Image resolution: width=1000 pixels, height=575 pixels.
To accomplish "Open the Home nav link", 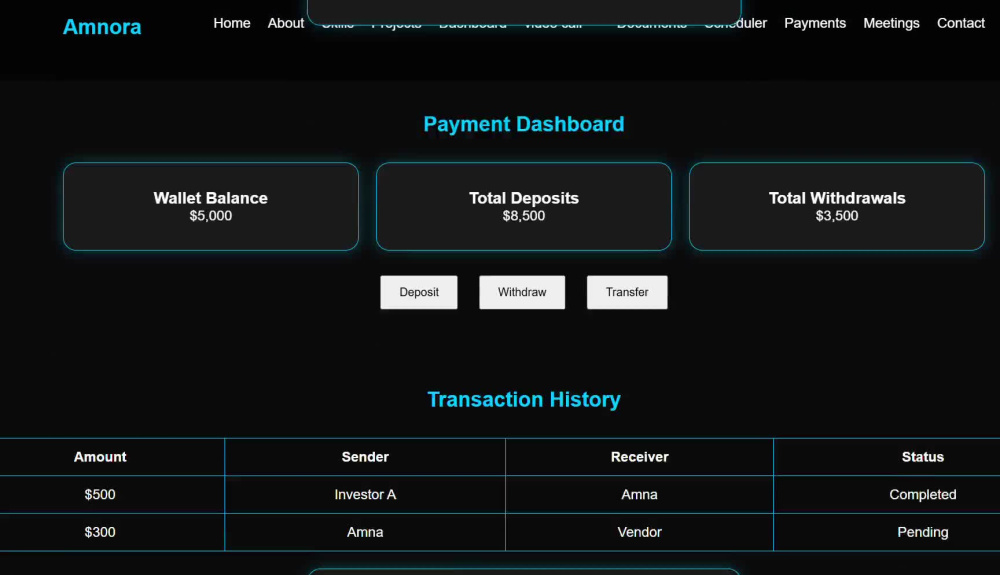I will point(232,23).
